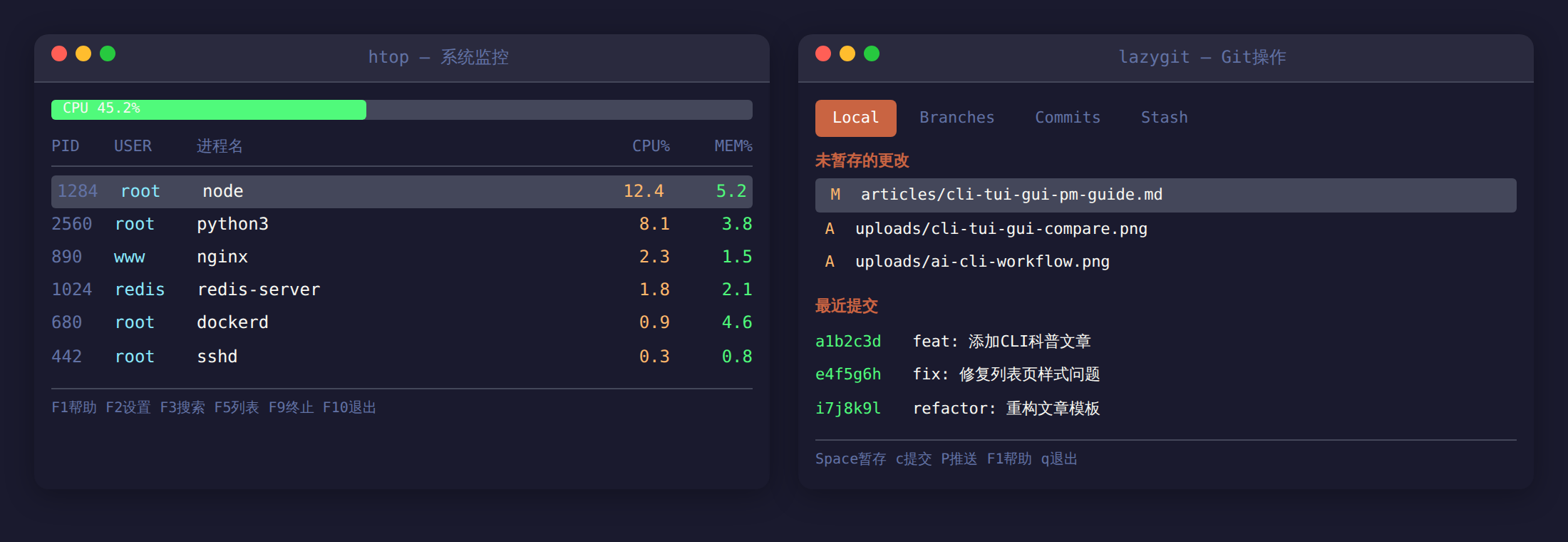The image size is (1568, 542).
Task: Sort by the CPU% column header
Action: click(651, 146)
